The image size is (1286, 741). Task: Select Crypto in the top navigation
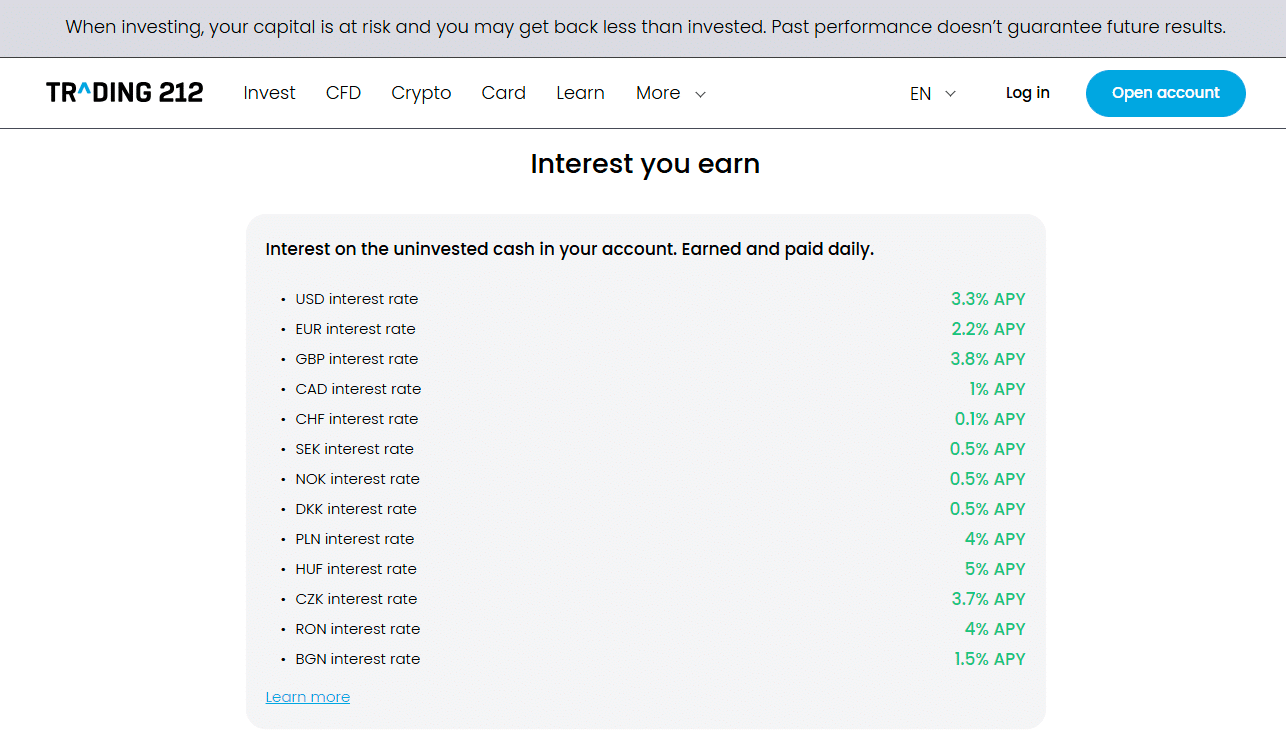coord(421,93)
